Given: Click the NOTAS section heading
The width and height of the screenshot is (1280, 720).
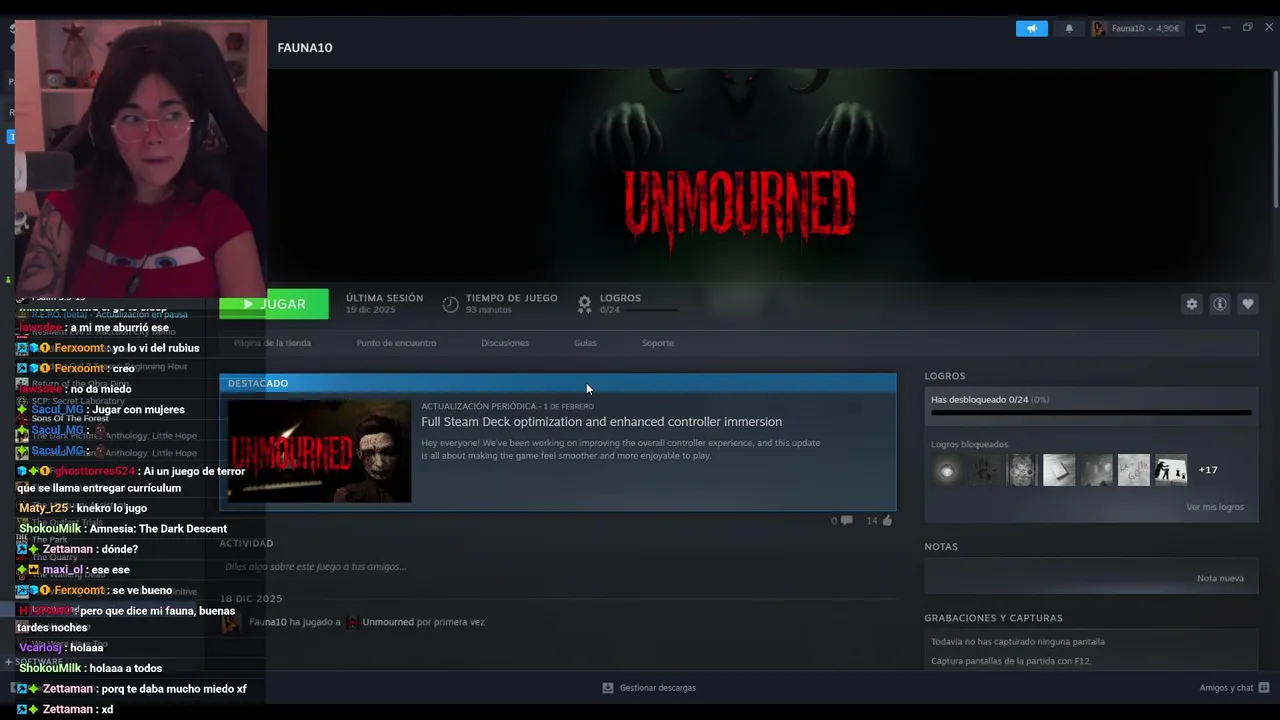Looking at the screenshot, I should [941, 547].
